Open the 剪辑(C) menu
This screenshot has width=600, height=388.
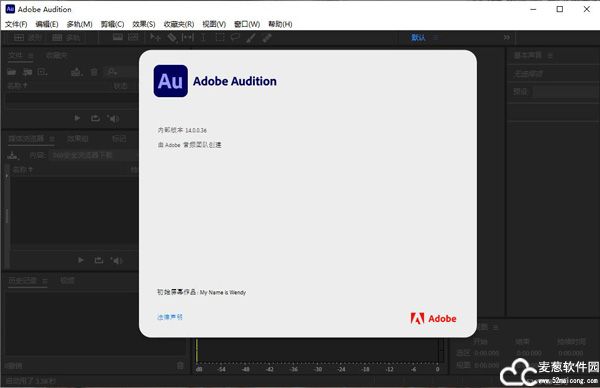112,24
